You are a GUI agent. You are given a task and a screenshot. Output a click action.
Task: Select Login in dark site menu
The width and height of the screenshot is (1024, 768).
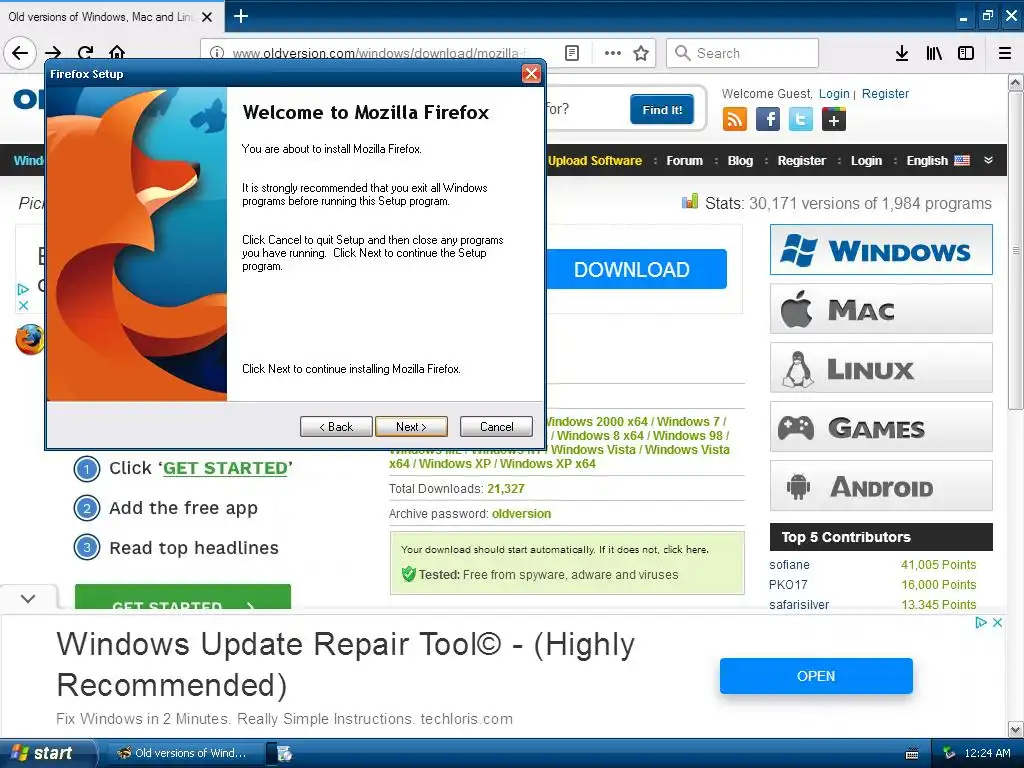(x=866, y=161)
